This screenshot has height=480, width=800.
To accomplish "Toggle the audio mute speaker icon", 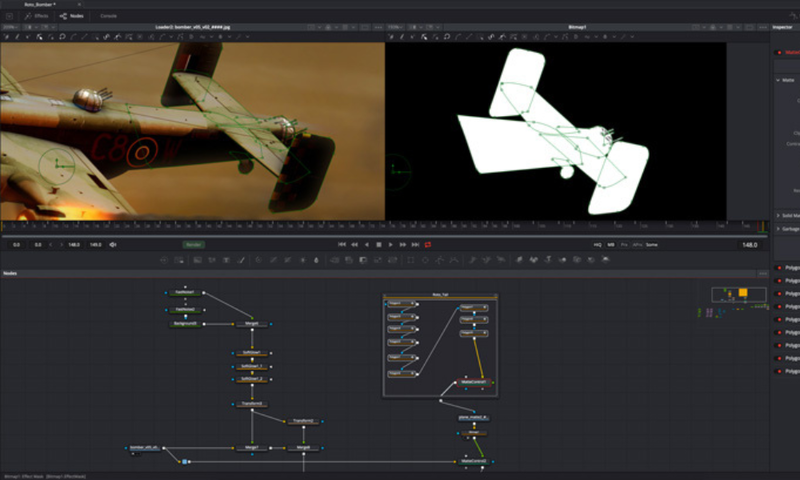I will [x=113, y=245].
